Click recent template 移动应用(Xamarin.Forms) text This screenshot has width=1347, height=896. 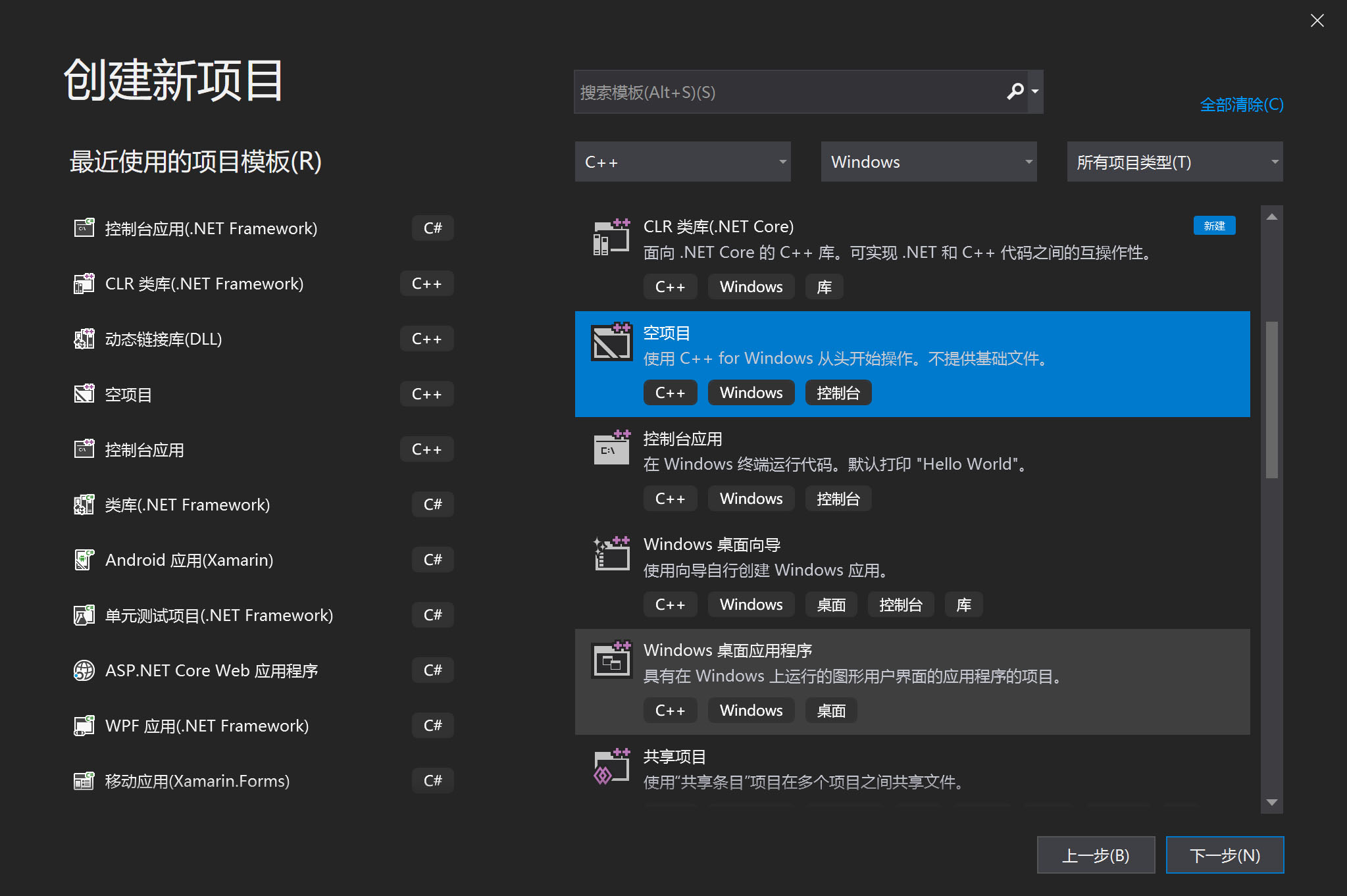197,781
